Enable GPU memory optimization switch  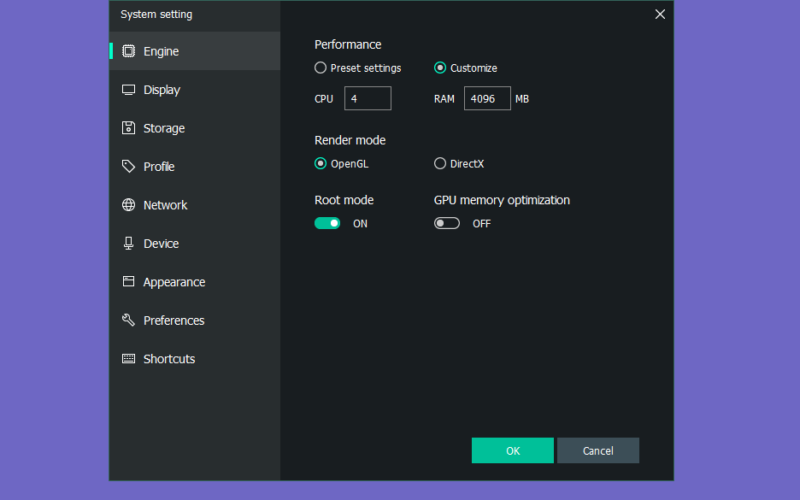446,223
